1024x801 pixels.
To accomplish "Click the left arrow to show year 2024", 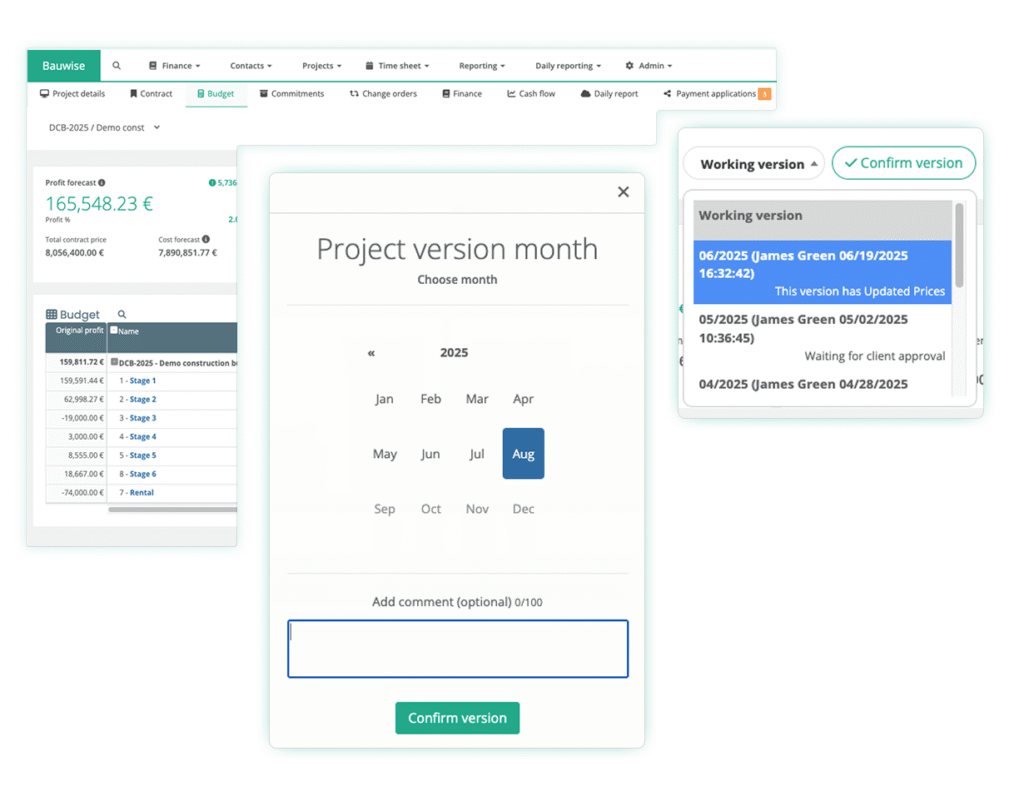I will click(371, 352).
